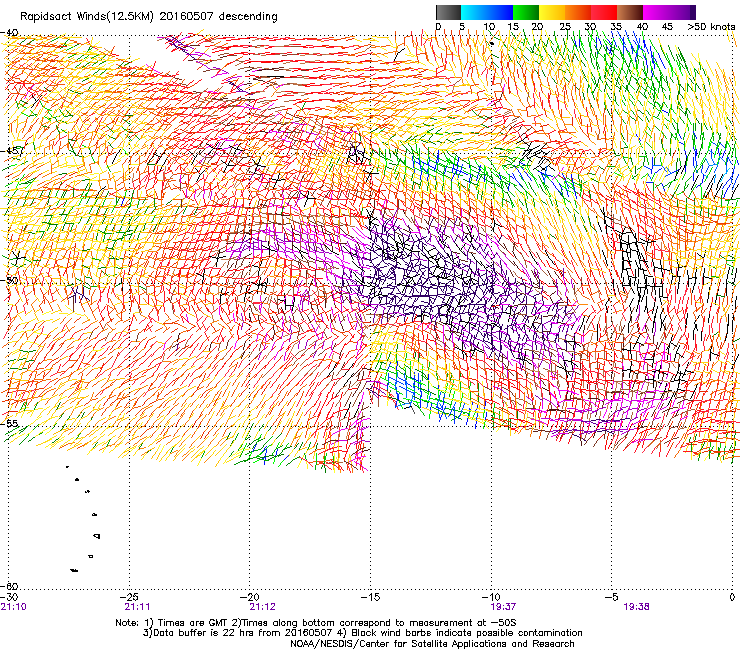The image size is (740, 650).
Task: Click the '-5' longitude axis label
Action: tap(612, 597)
